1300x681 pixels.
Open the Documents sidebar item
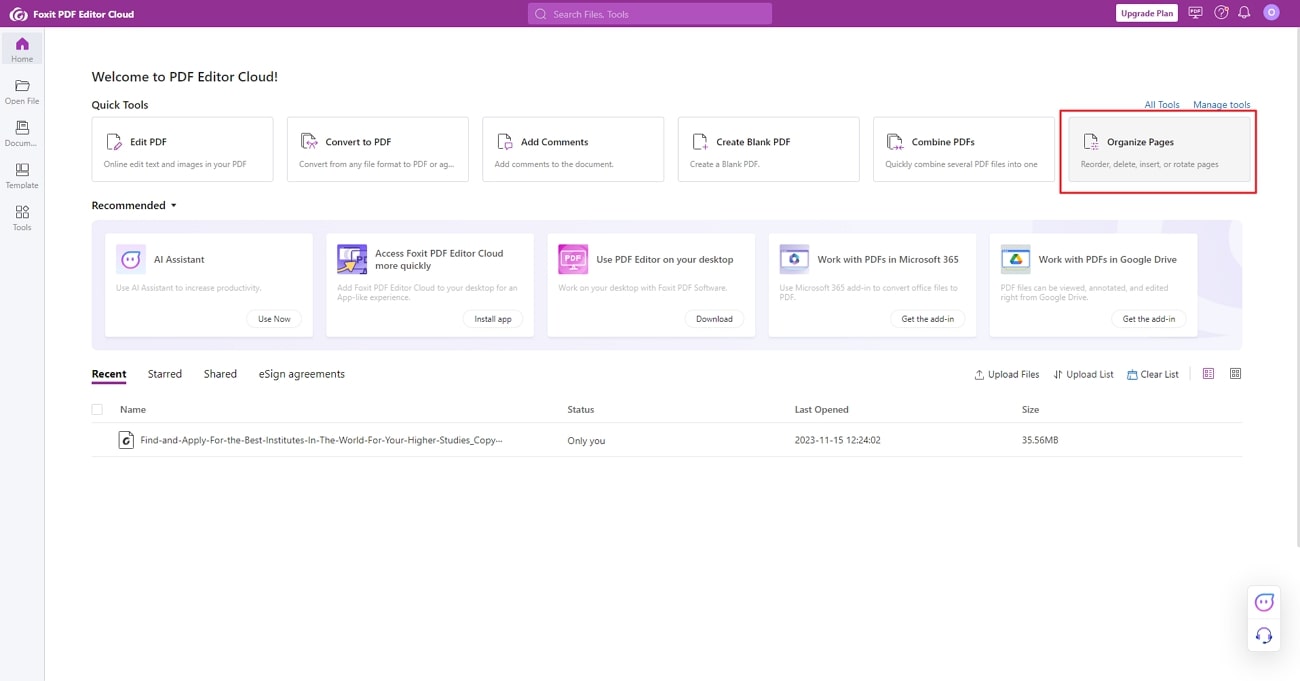pyautogui.click(x=22, y=133)
